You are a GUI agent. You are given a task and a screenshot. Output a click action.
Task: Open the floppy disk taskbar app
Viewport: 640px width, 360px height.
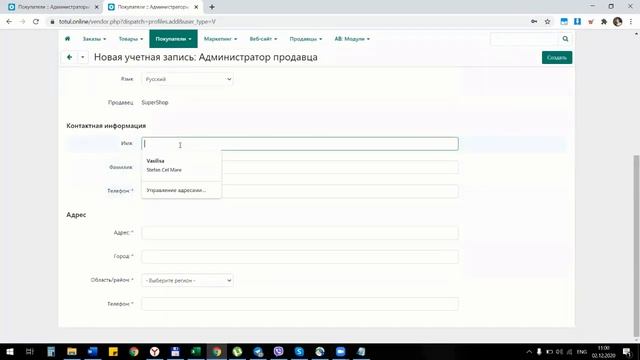(x=175, y=351)
